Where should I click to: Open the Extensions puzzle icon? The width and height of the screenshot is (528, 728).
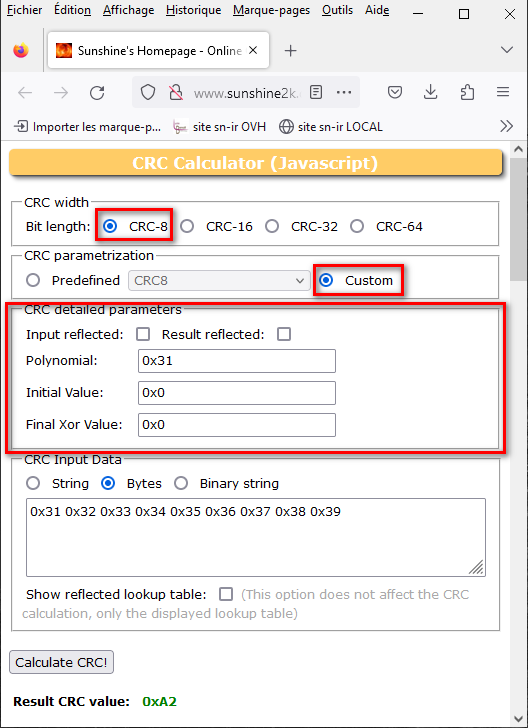[467, 92]
